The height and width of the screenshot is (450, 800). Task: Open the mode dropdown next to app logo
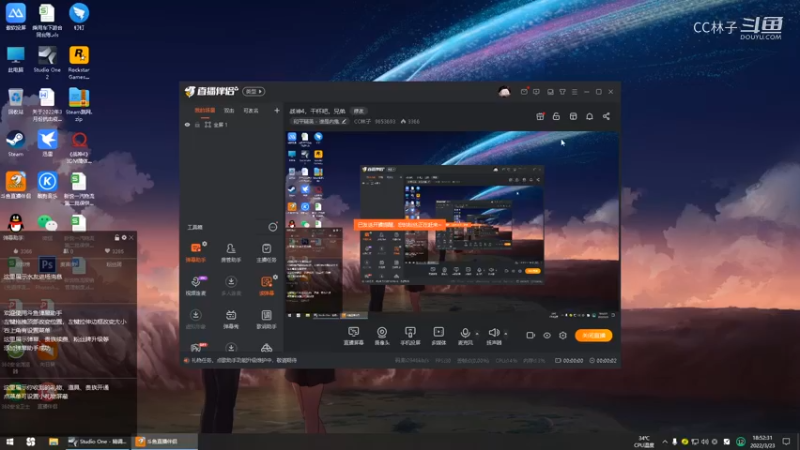[x=254, y=91]
